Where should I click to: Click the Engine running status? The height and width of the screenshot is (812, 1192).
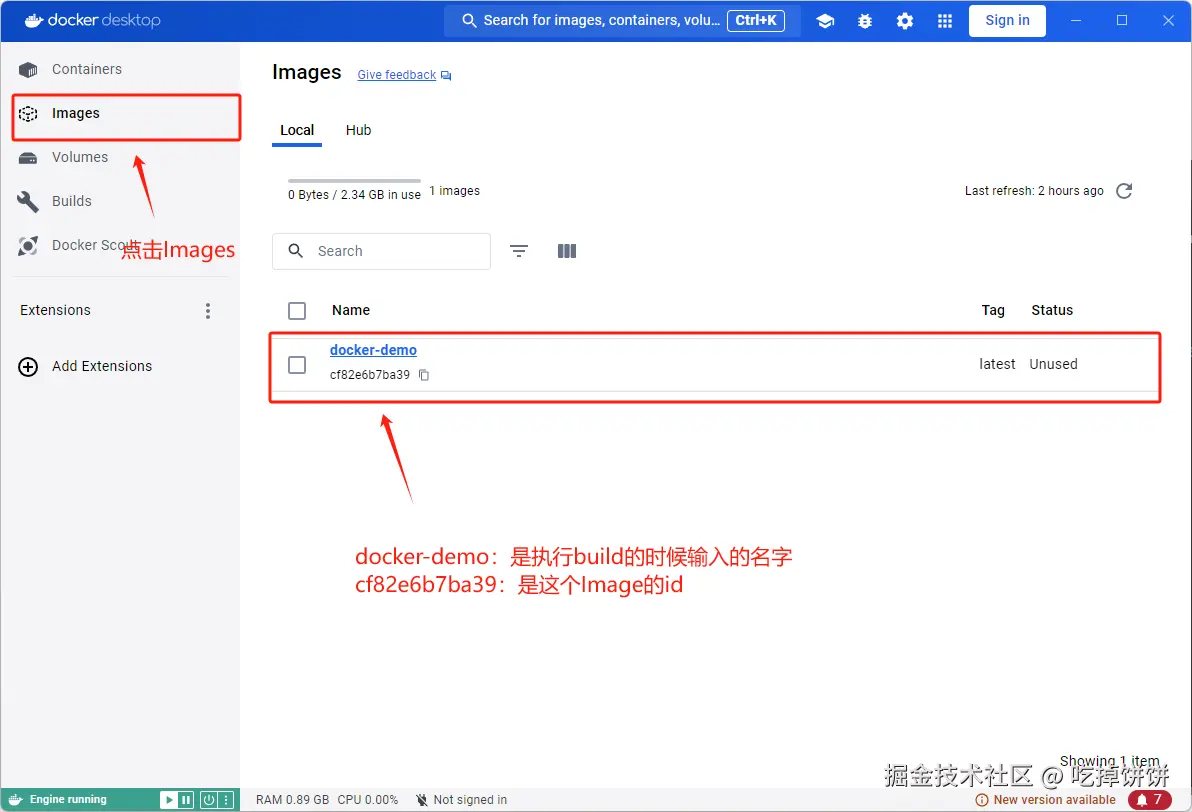(68, 800)
